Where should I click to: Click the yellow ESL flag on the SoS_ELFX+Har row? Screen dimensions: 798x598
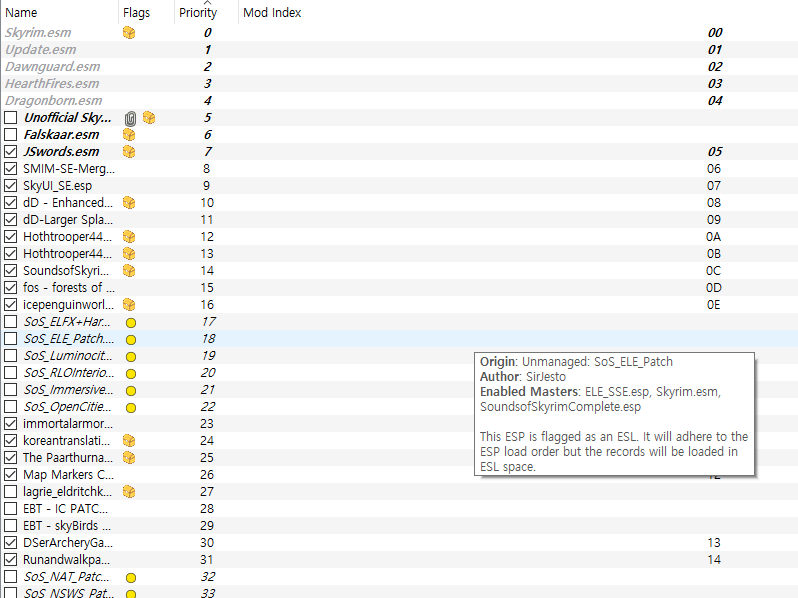pyautogui.click(x=130, y=323)
